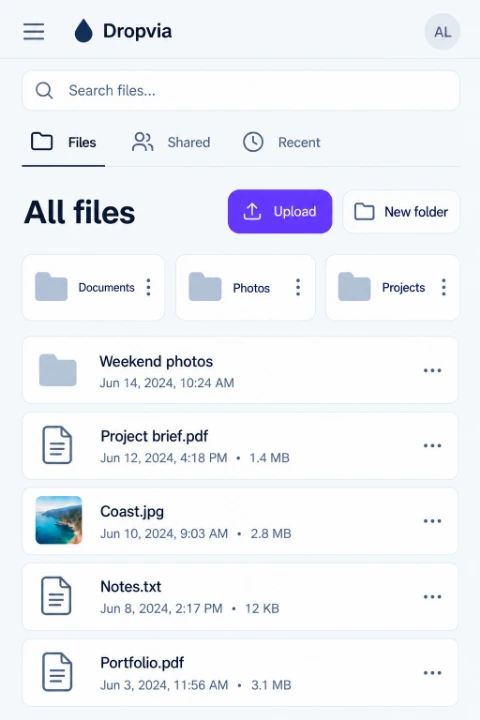The width and height of the screenshot is (480, 720).
Task: Click the Dropvia brand name
Action: (137, 31)
